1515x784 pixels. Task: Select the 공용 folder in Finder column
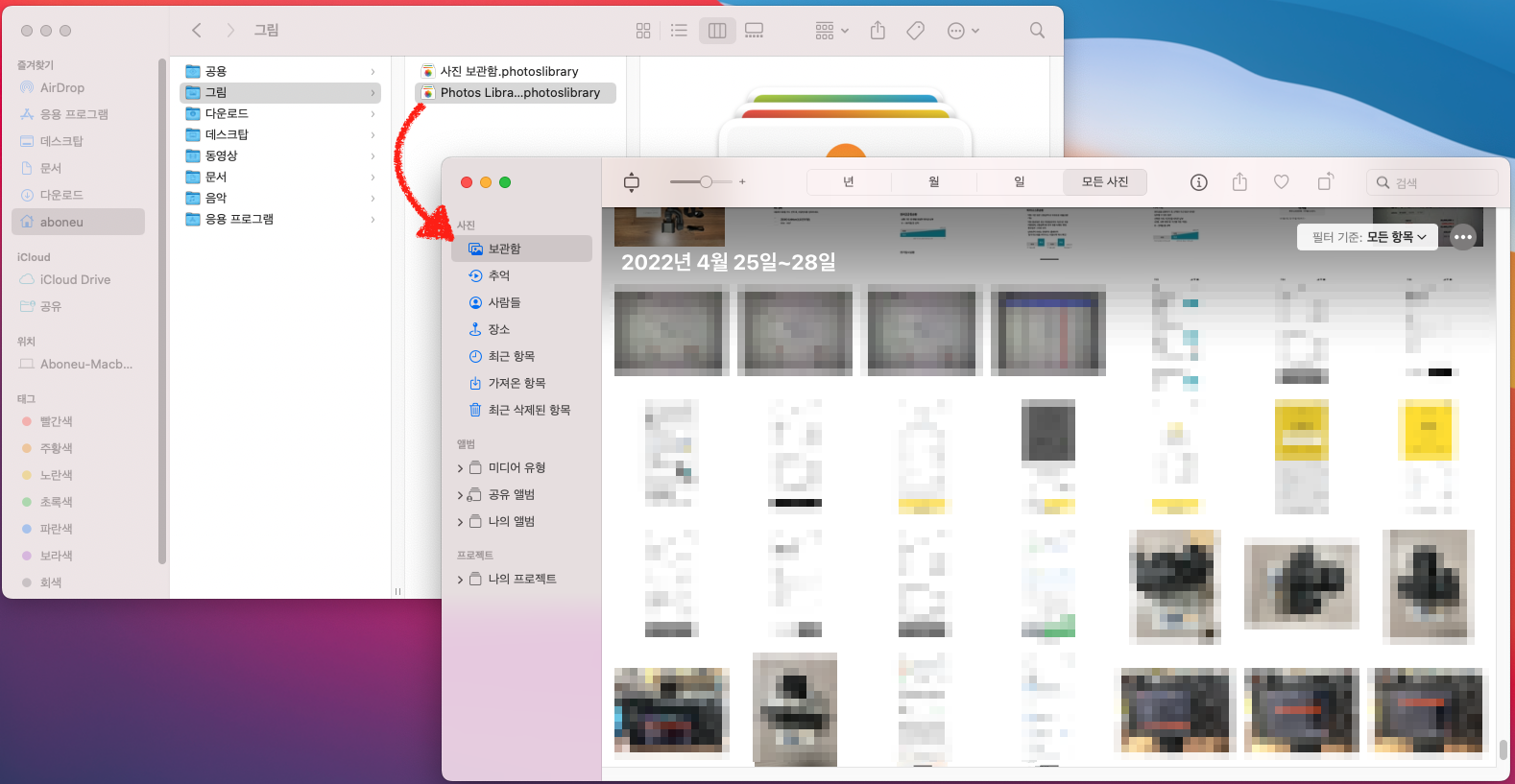(x=280, y=71)
